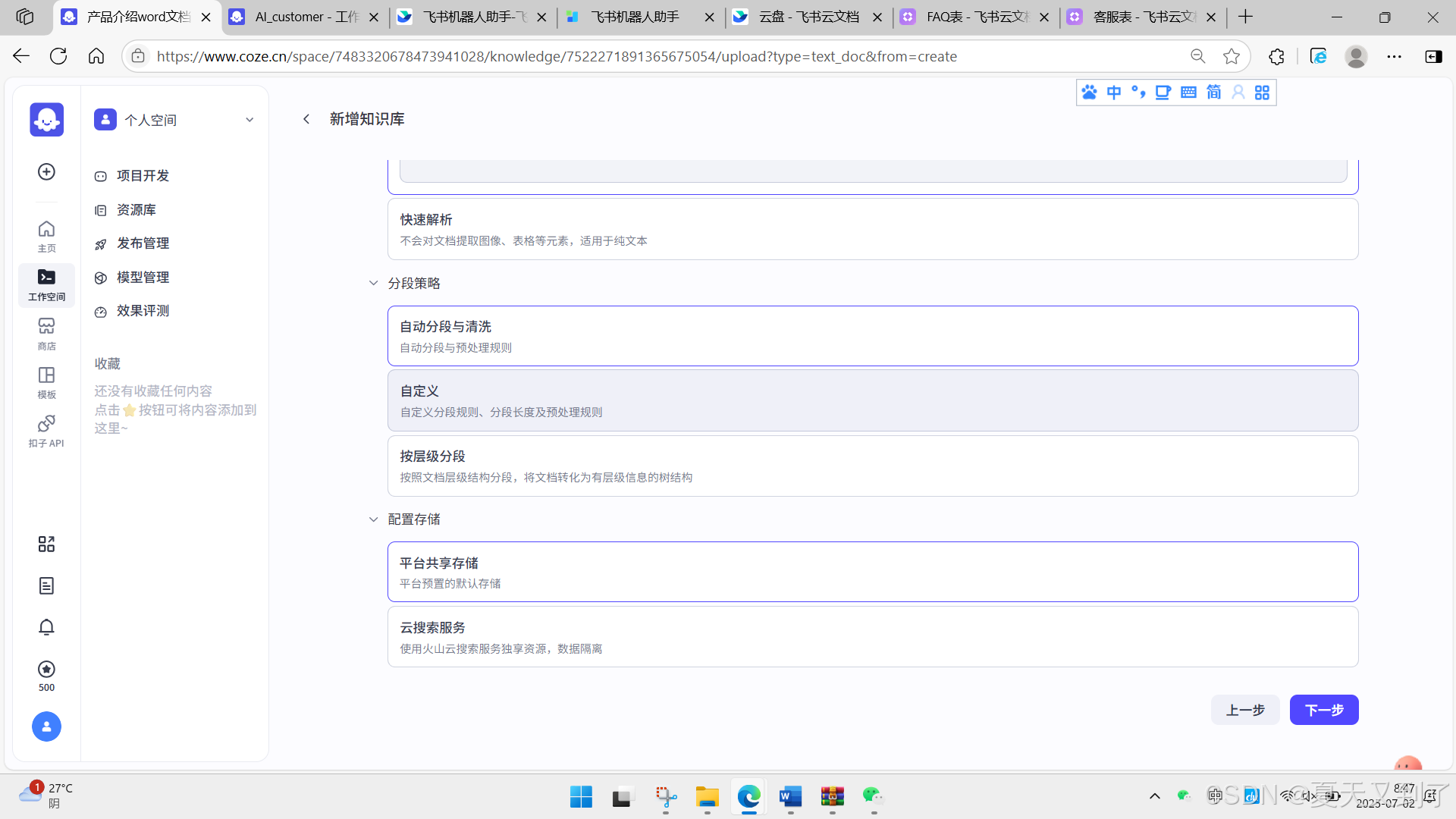Open Word from the Windows taskbar
This screenshot has height=819, width=1456.
[x=790, y=796]
